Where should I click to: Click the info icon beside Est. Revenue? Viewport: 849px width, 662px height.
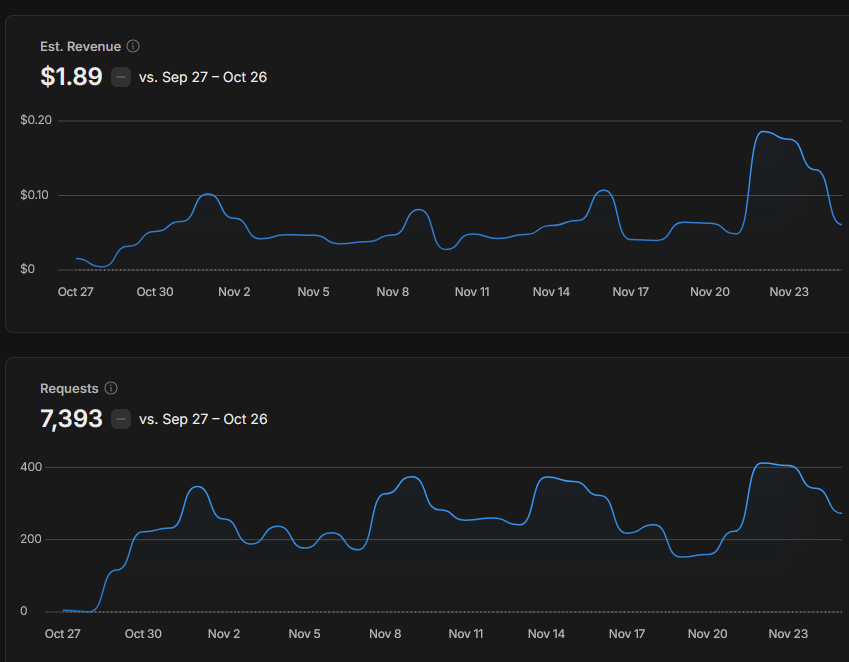(134, 46)
